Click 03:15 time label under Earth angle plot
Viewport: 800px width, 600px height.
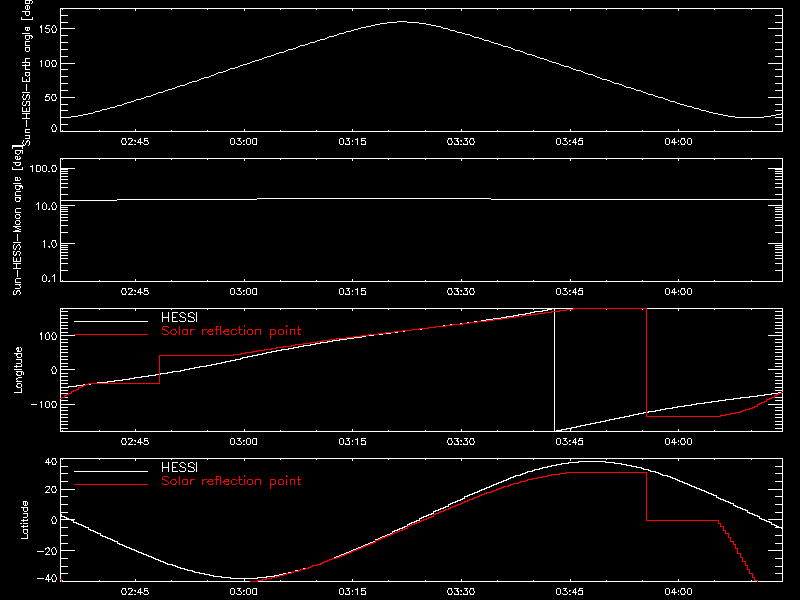(x=352, y=142)
